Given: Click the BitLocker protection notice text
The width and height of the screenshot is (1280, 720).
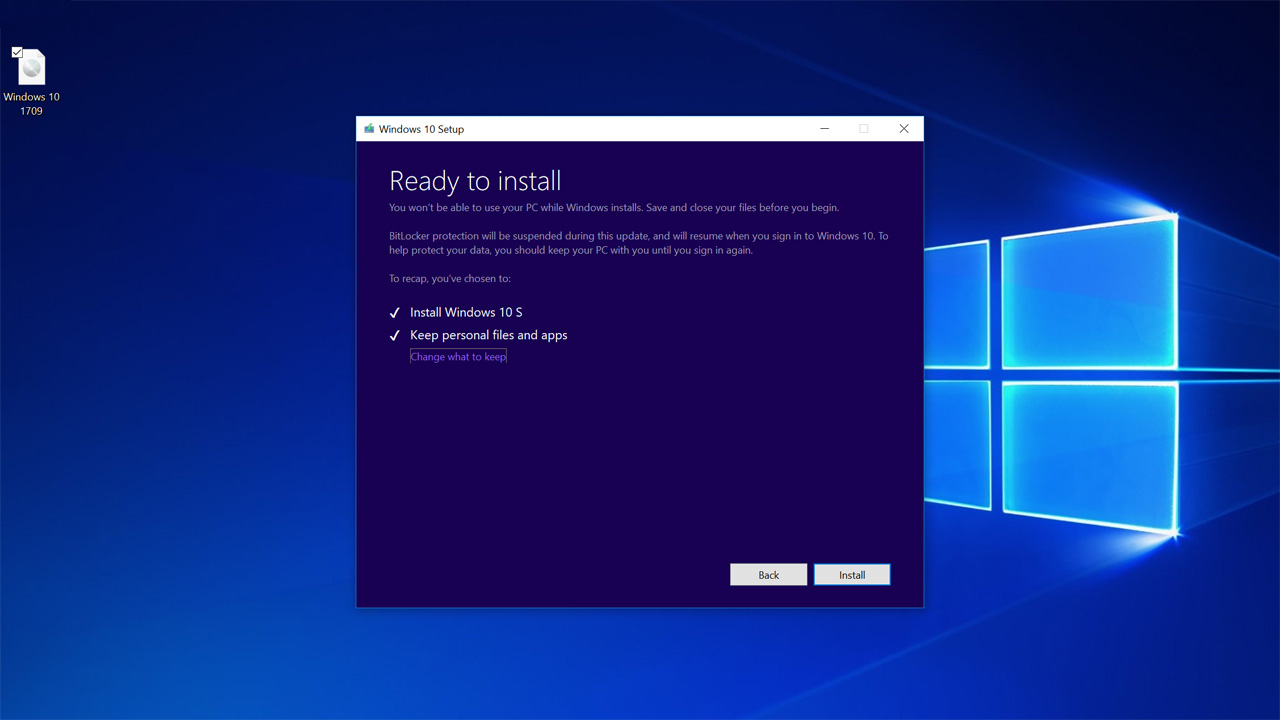Looking at the screenshot, I should click(x=637, y=242).
